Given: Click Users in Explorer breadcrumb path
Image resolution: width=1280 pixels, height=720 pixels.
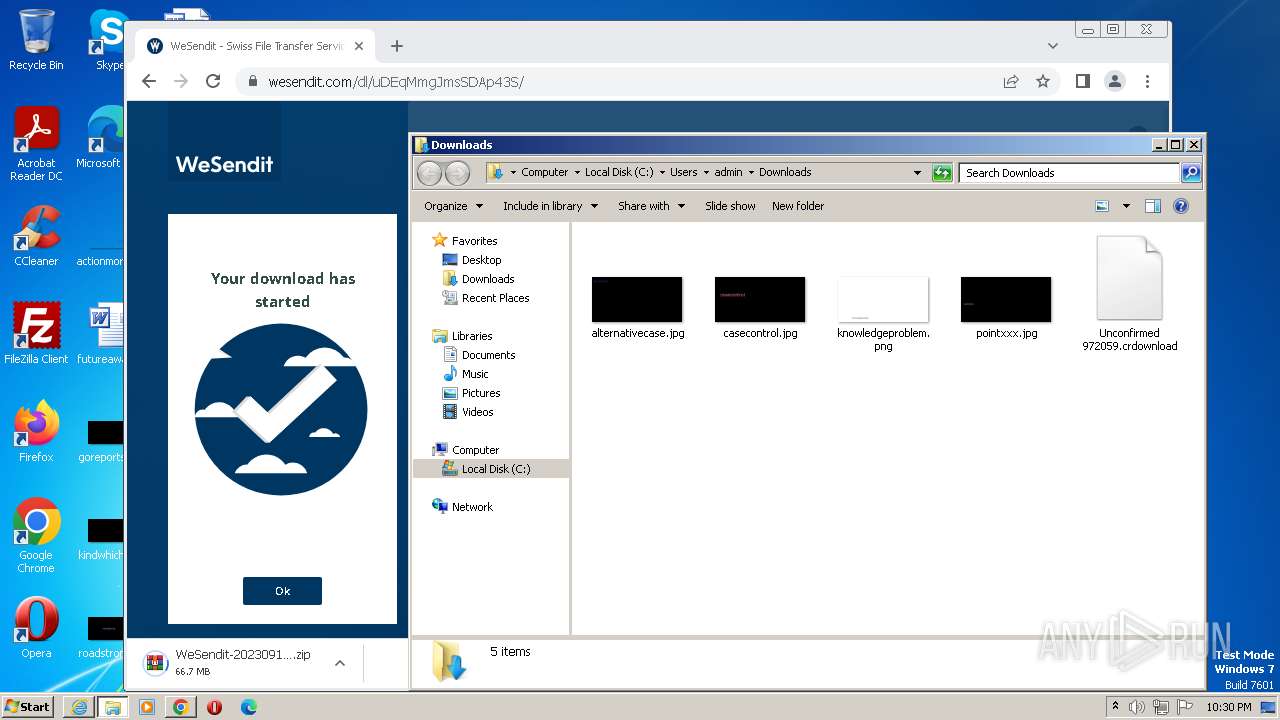Looking at the screenshot, I should pyautogui.click(x=684, y=172).
